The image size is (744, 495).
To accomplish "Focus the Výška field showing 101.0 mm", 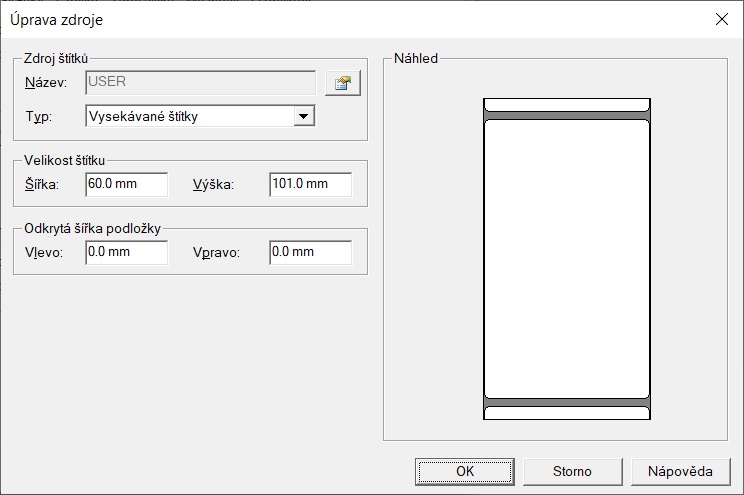I will coord(310,185).
